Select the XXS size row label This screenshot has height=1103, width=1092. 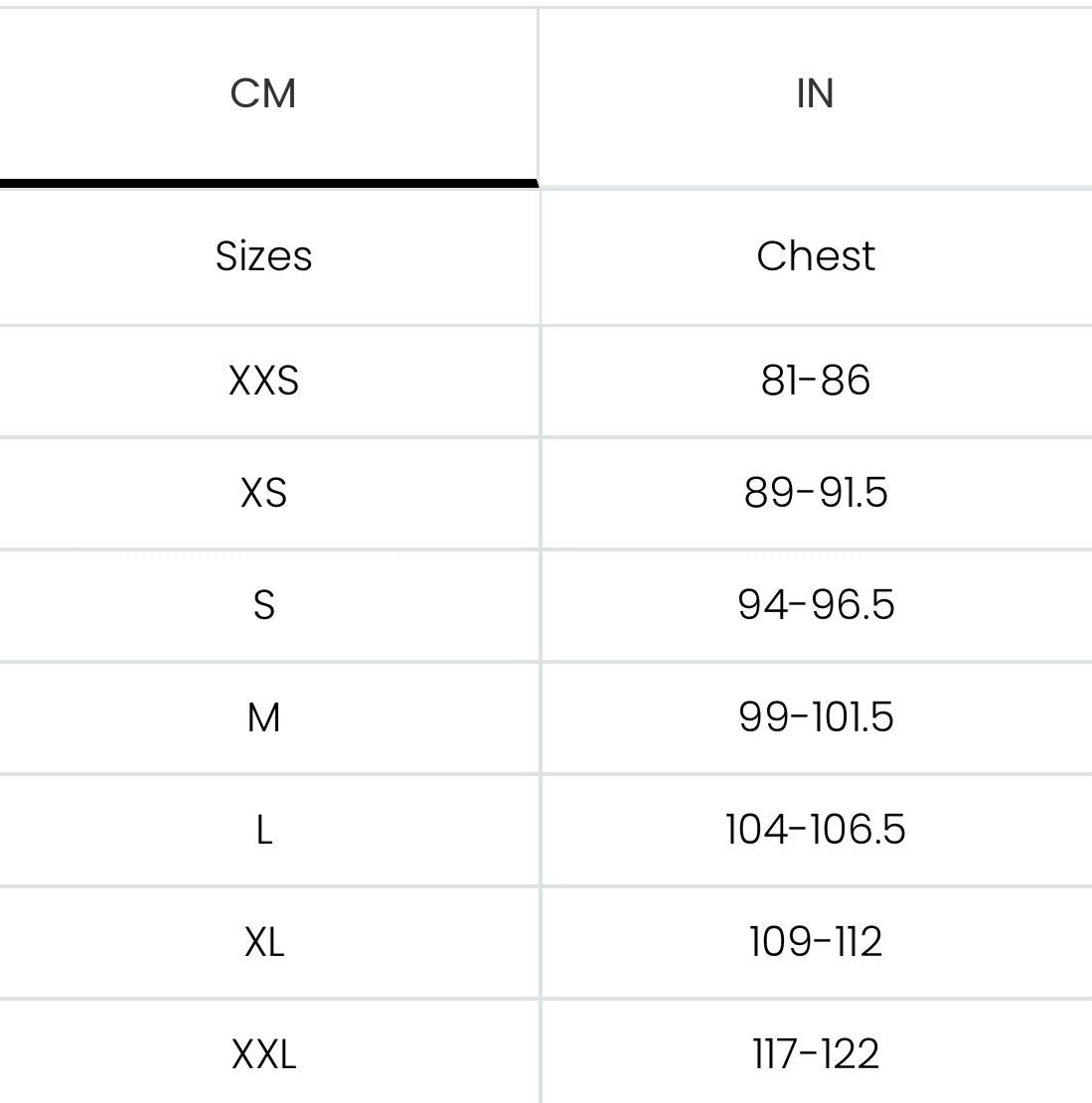(x=263, y=381)
